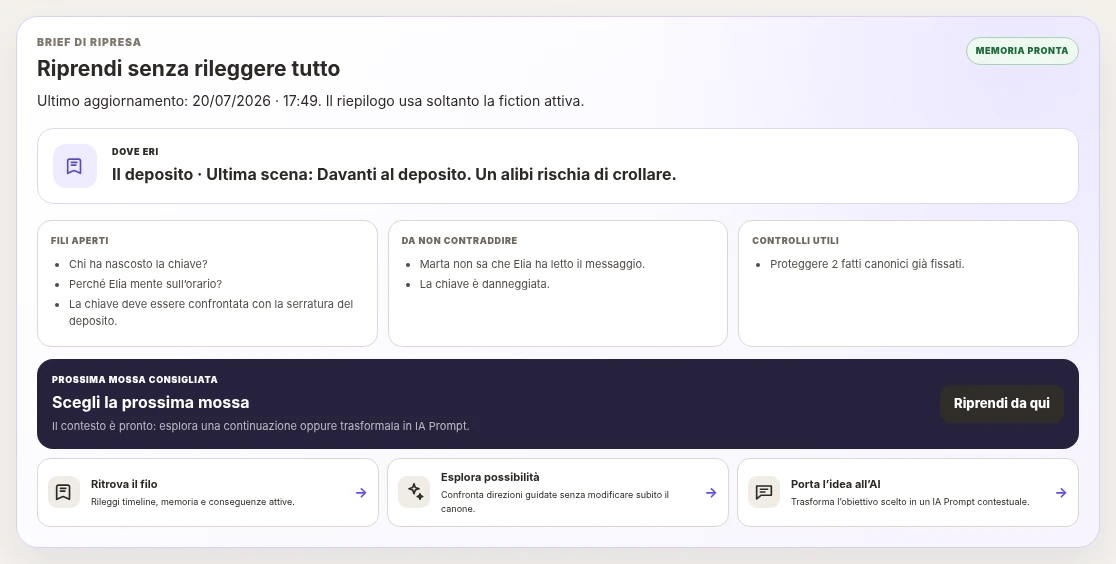
Task: Click the Controlli utili heading
Action: (795, 241)
